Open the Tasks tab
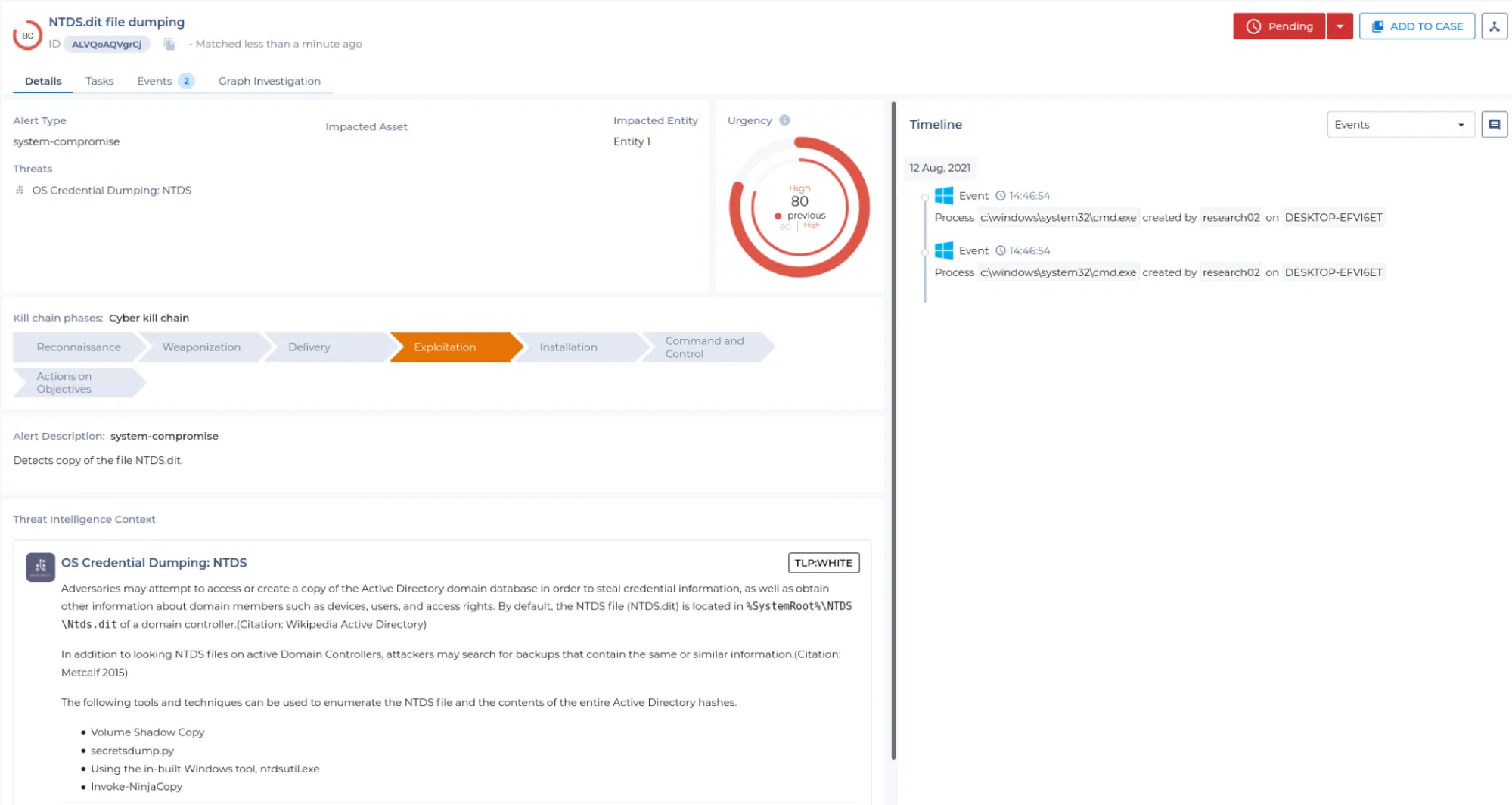Image resolution: width=1512 pixels, height=805 pixels. (99, 81)
